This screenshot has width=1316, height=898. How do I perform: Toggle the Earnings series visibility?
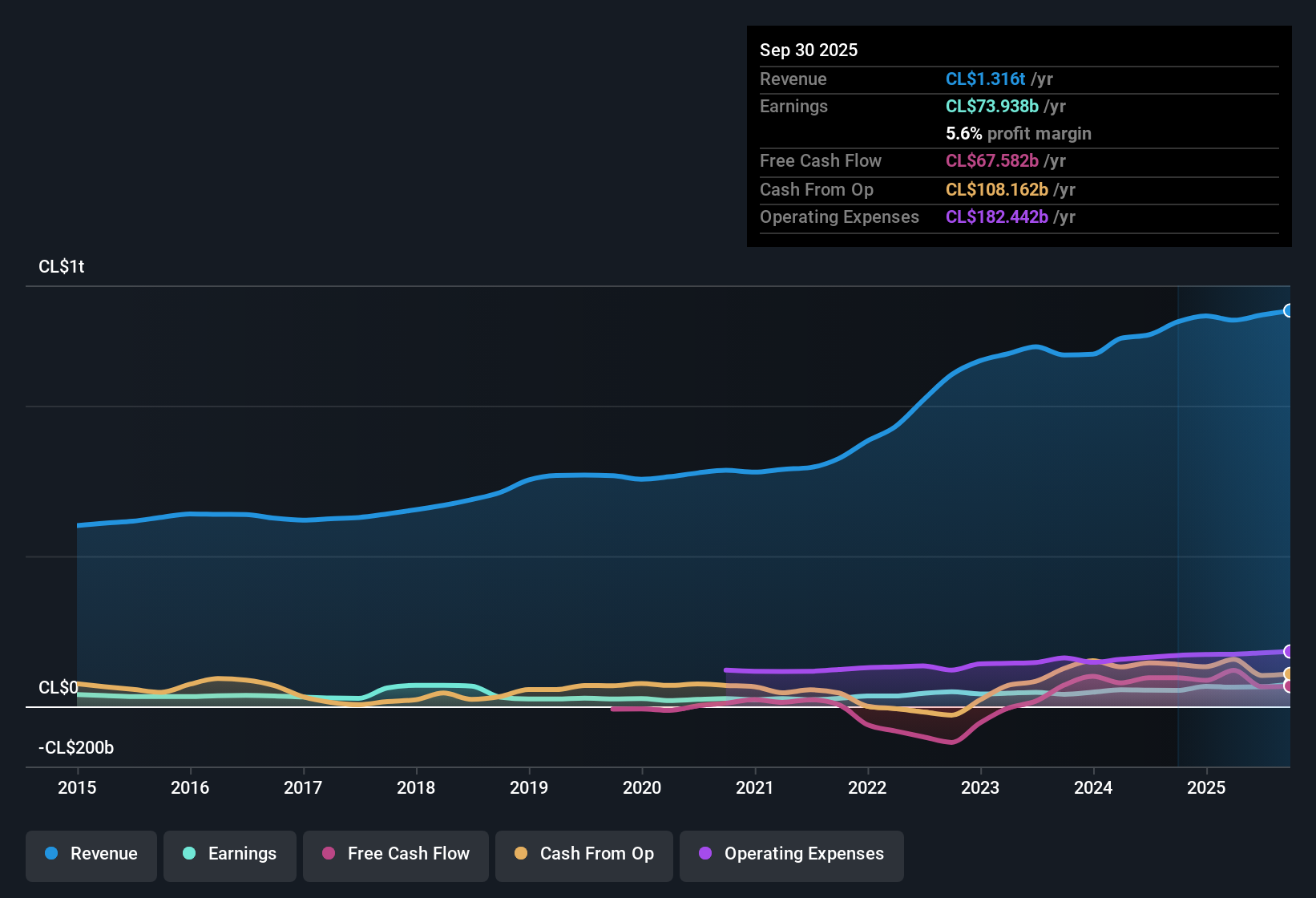(x=230, y=854)
